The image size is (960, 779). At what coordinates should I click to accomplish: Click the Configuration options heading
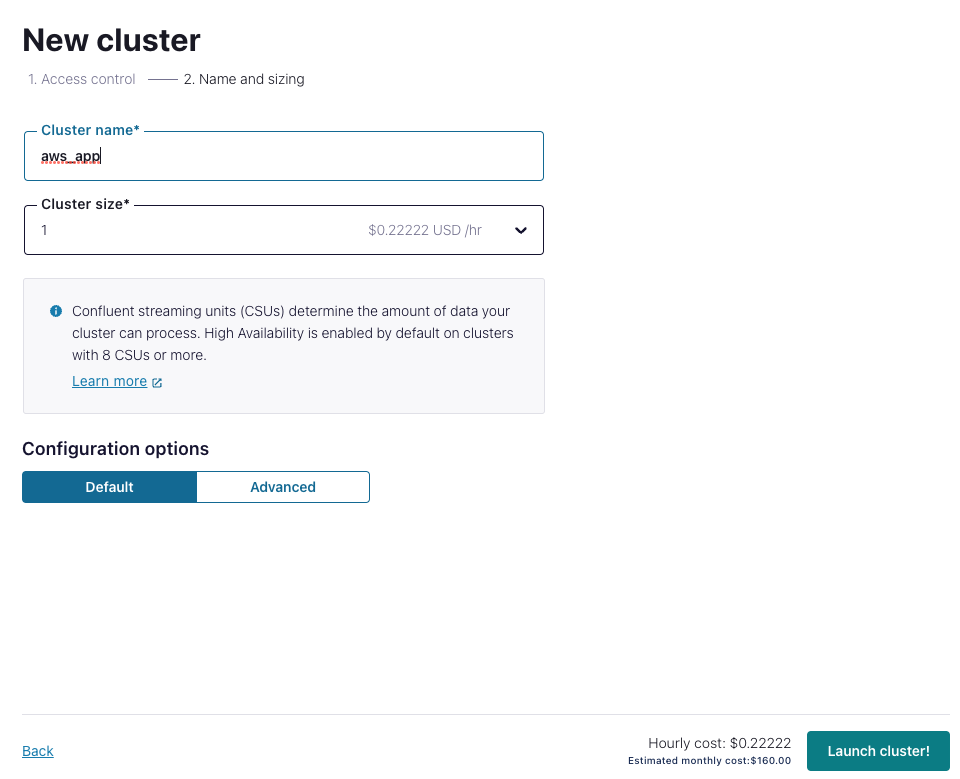click(x=116, y=448)
